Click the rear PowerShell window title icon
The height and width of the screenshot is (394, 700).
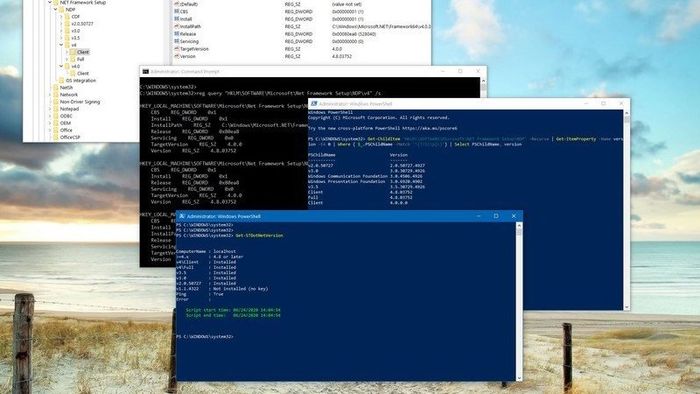314,104
